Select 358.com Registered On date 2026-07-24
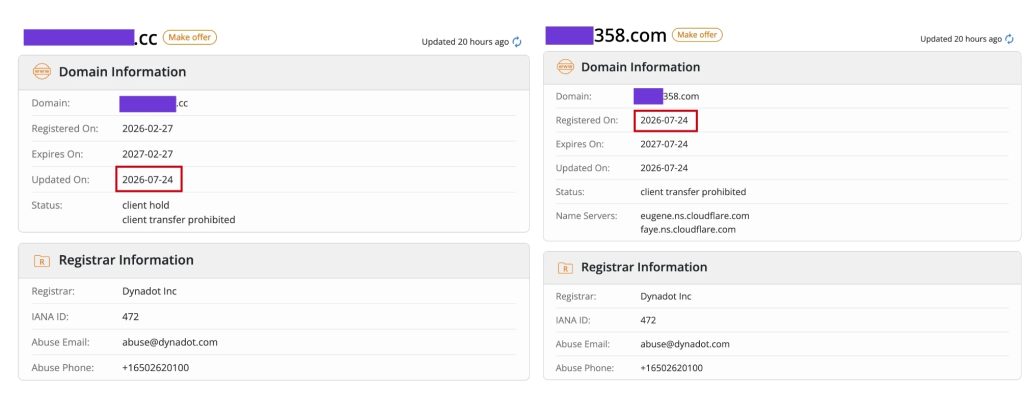This screenshot has height=394, width=1024. 664,120
